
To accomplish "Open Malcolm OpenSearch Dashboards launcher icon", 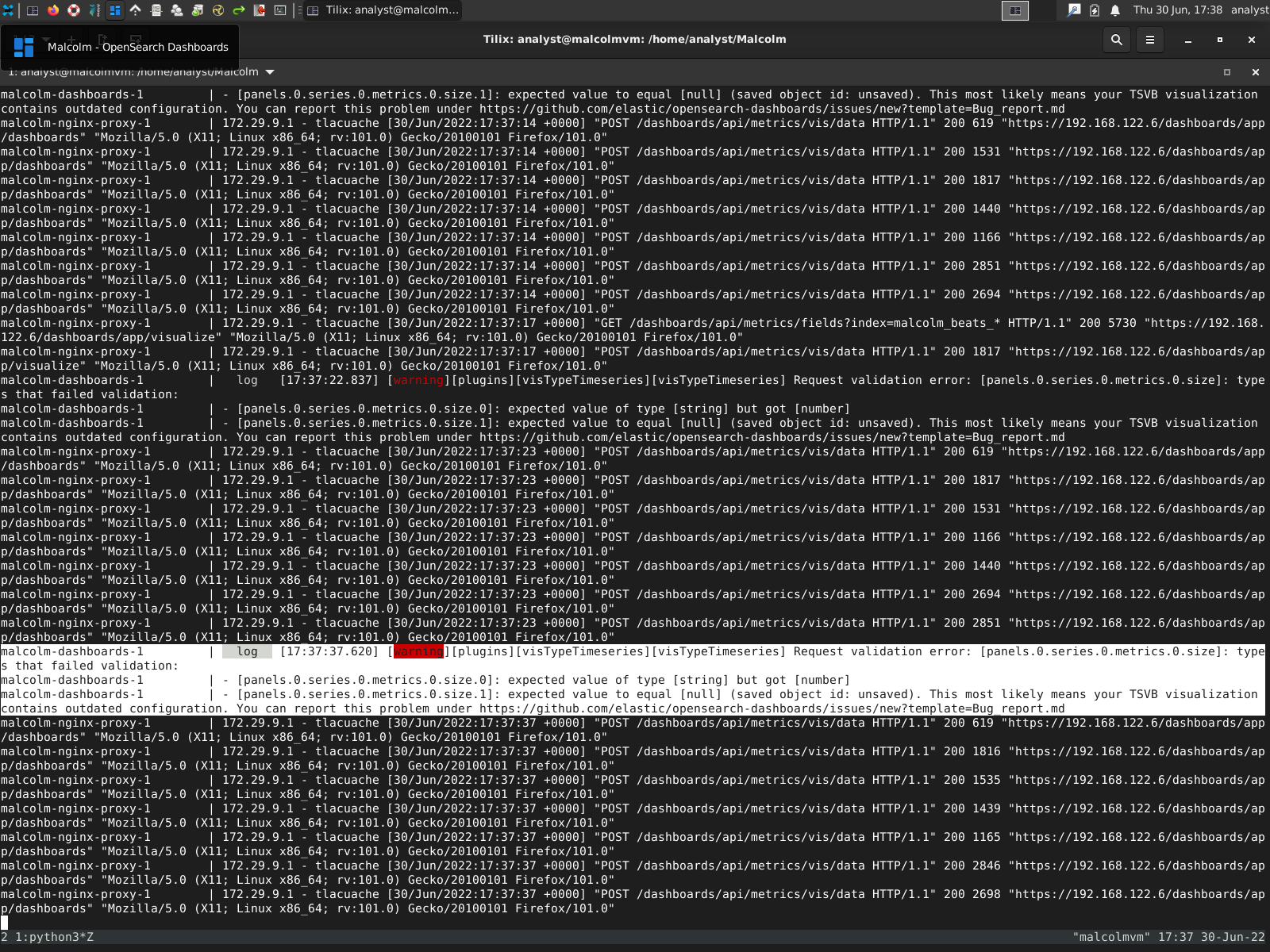I will tap(115, 10).
